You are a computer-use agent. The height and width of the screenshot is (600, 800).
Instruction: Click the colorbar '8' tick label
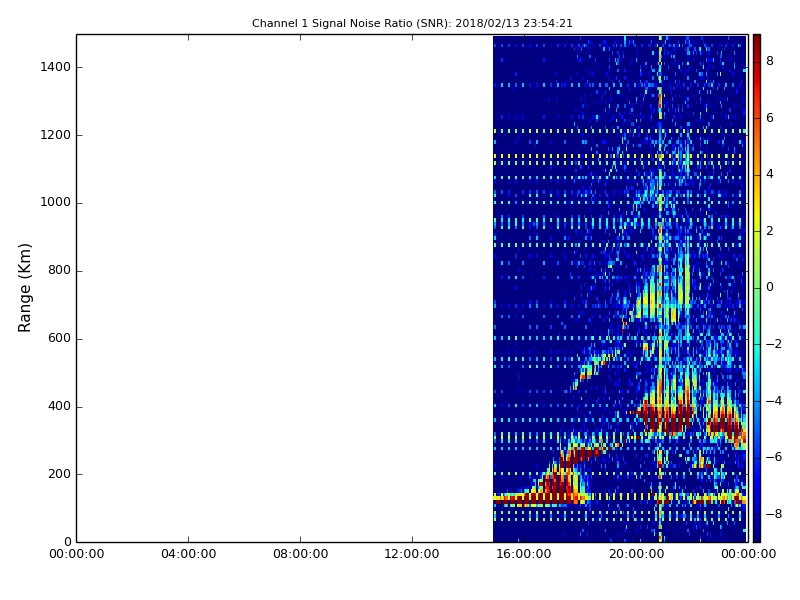770,61
